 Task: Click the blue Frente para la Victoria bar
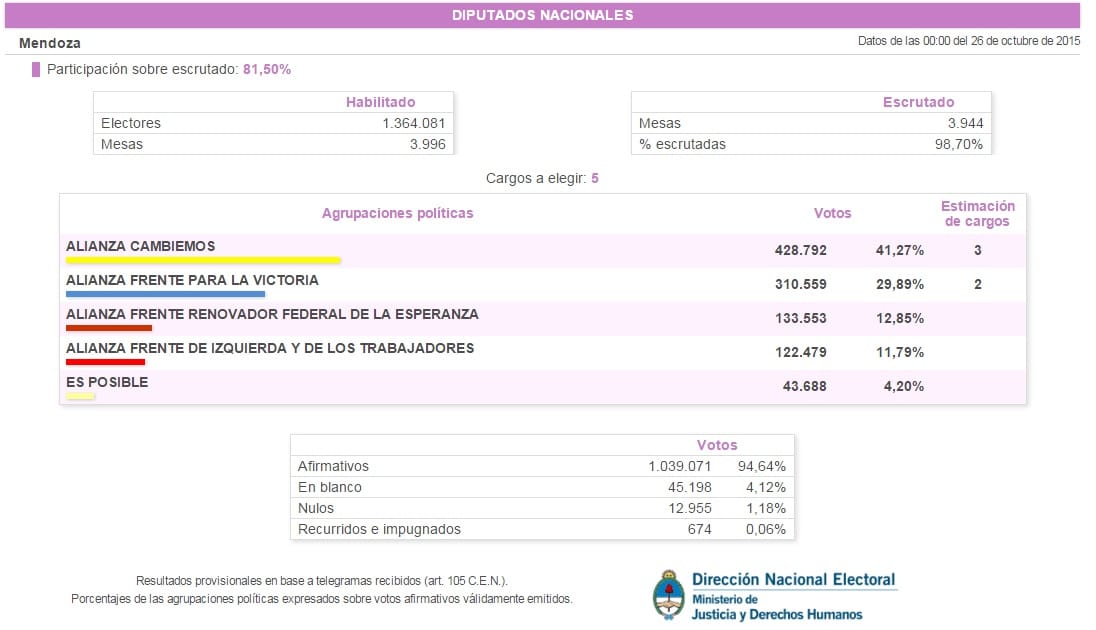tap(165, 295)
